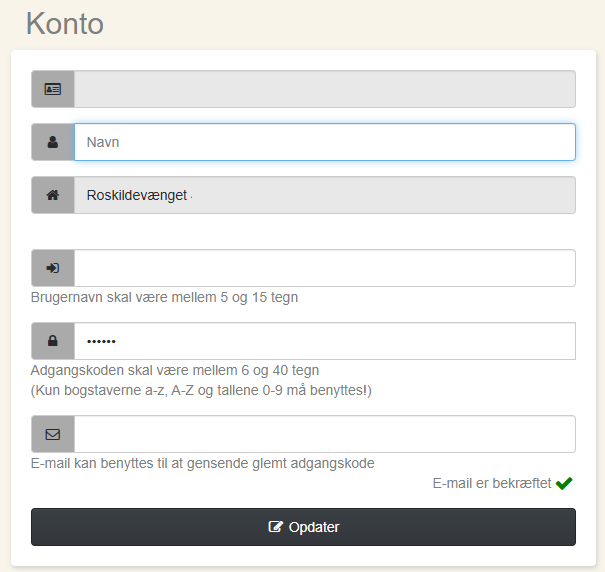The width and height of the screenshot is (605, 572).
Task: Click the green email confirmed checkmark
Action: coord(564,483)
